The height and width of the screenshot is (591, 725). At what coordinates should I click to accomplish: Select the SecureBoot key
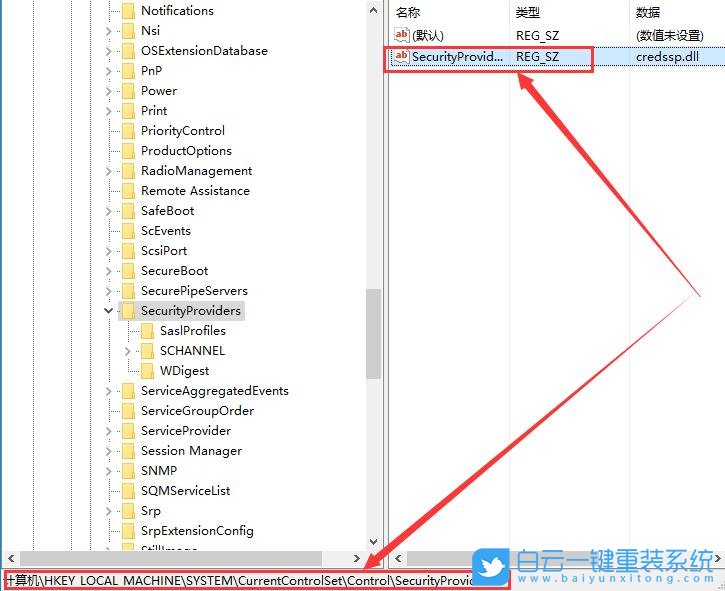[174, 271]
